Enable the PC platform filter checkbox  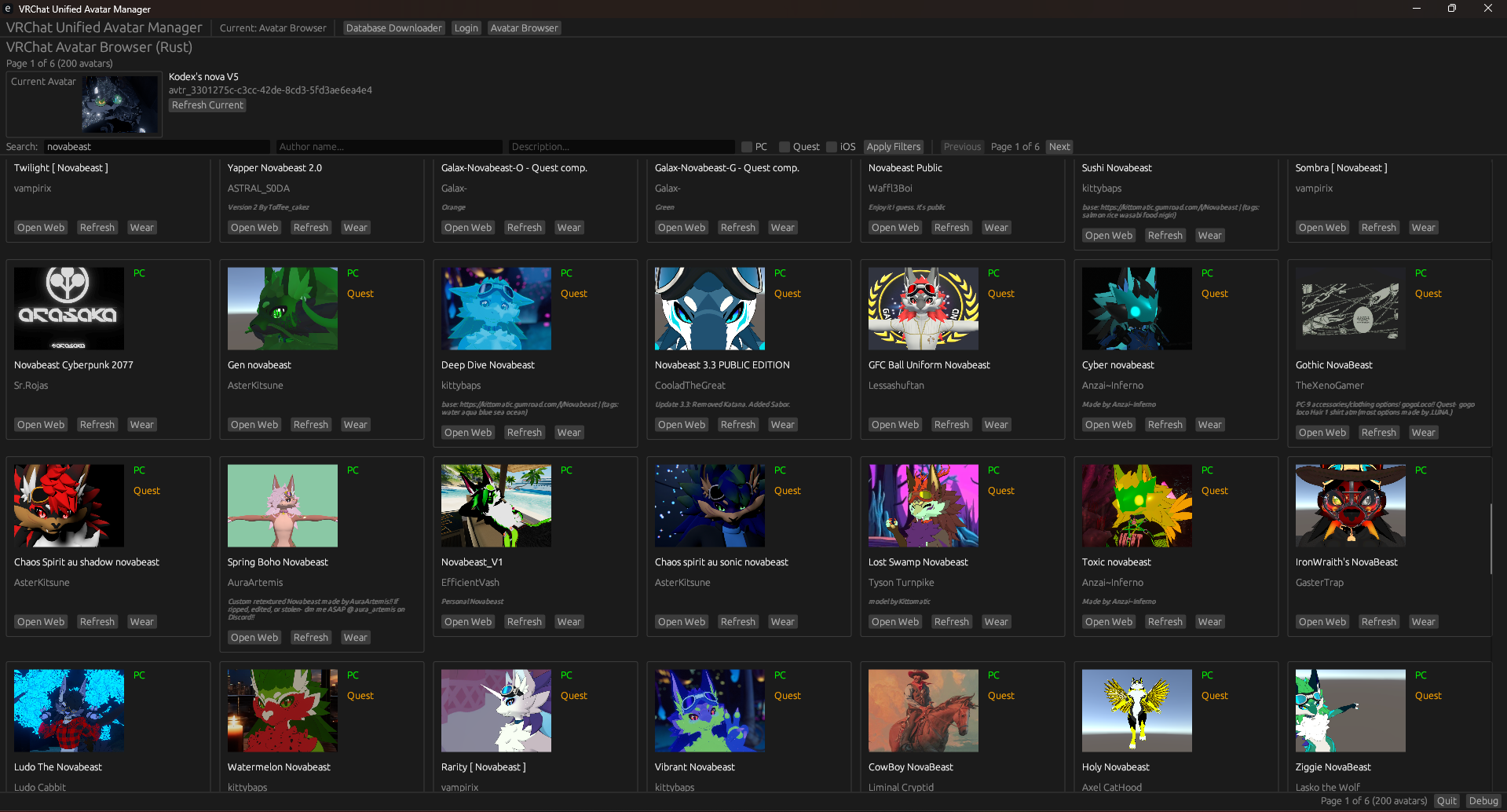(746, 146)
